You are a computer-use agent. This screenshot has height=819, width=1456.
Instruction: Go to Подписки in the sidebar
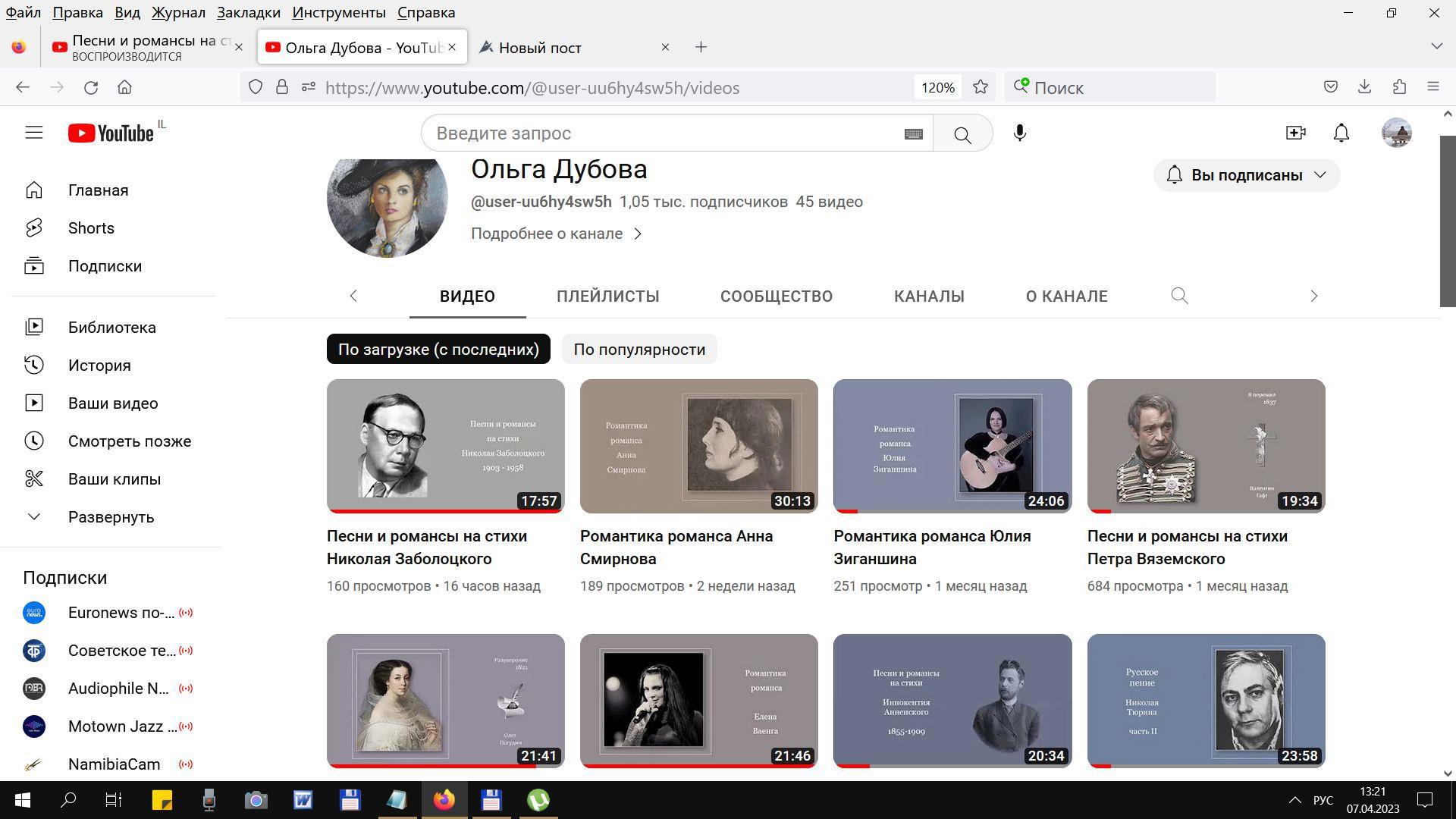point(105,266)
